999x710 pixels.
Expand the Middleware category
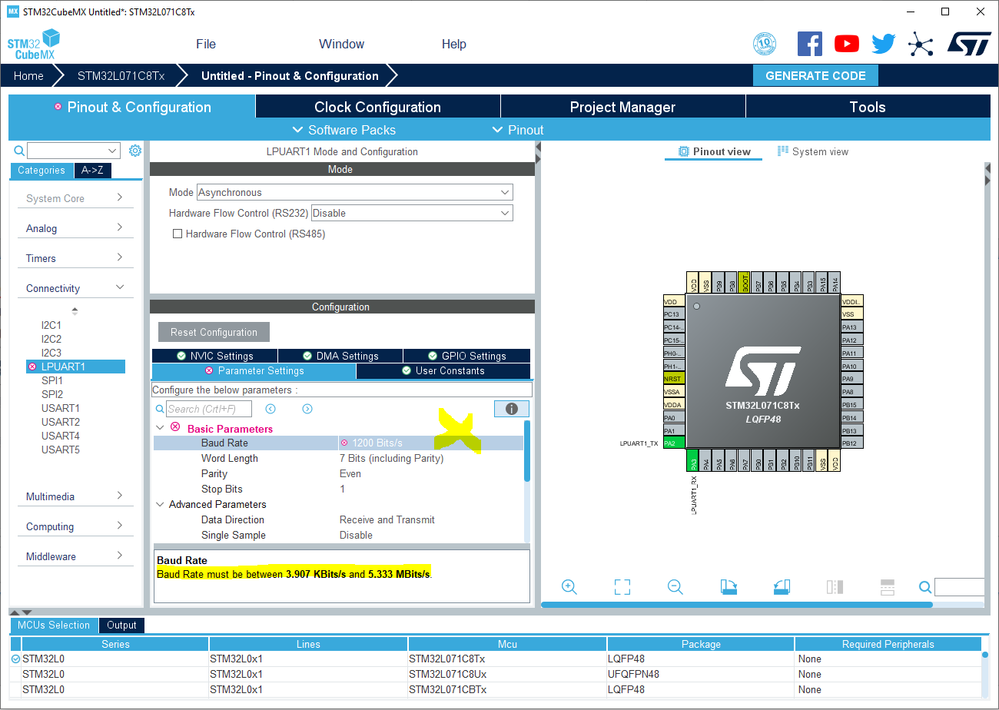(x=75, y=556)
